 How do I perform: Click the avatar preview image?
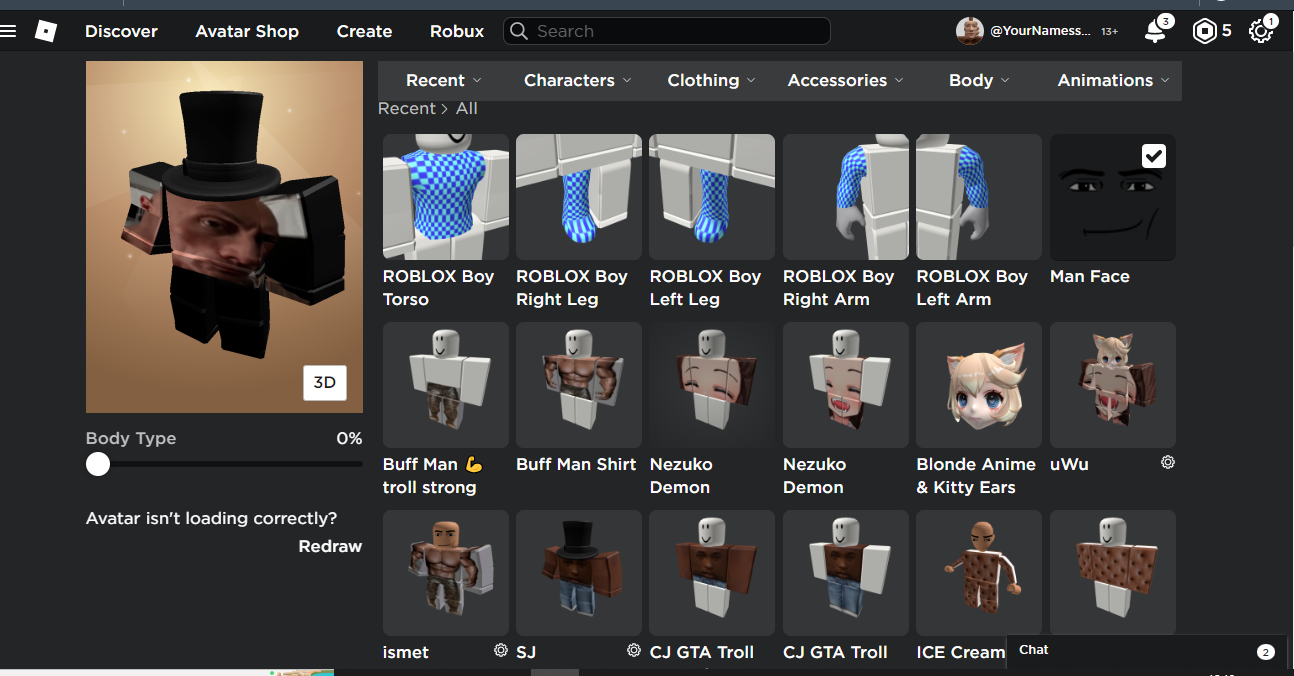[x=224, y=237]
